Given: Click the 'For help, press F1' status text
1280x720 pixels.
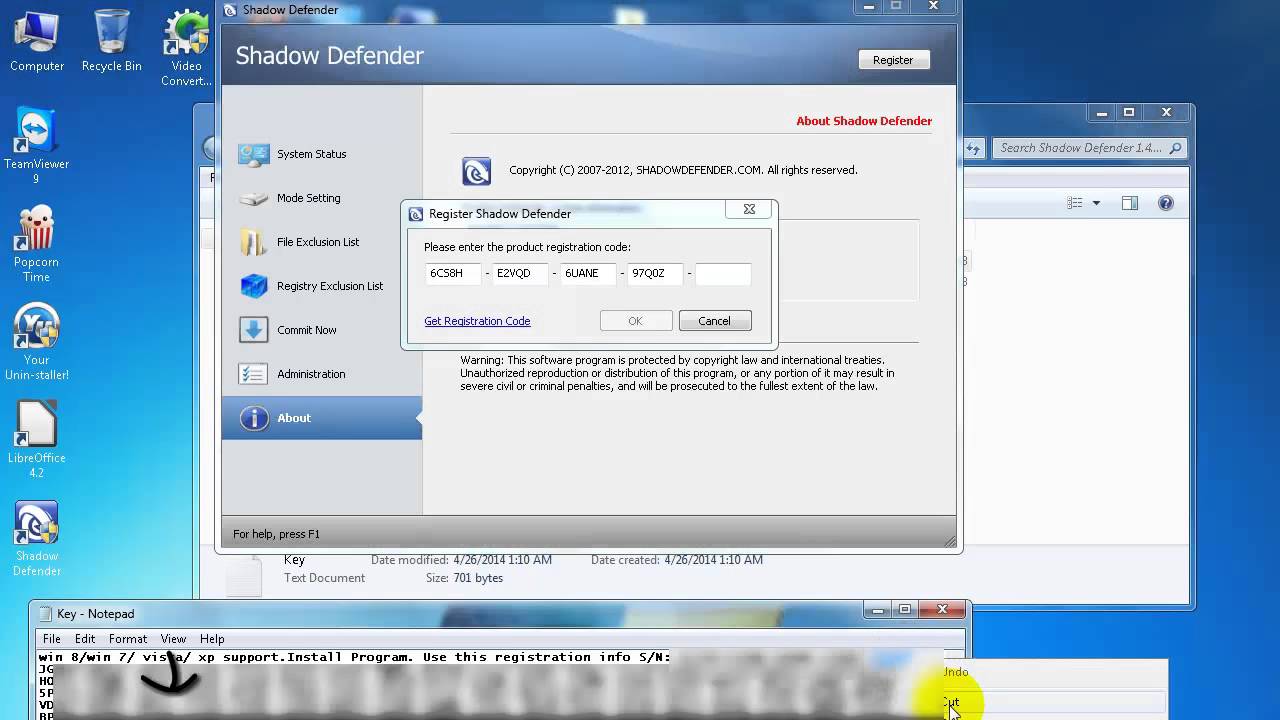Looking at the screenshot, I should 276,534.
